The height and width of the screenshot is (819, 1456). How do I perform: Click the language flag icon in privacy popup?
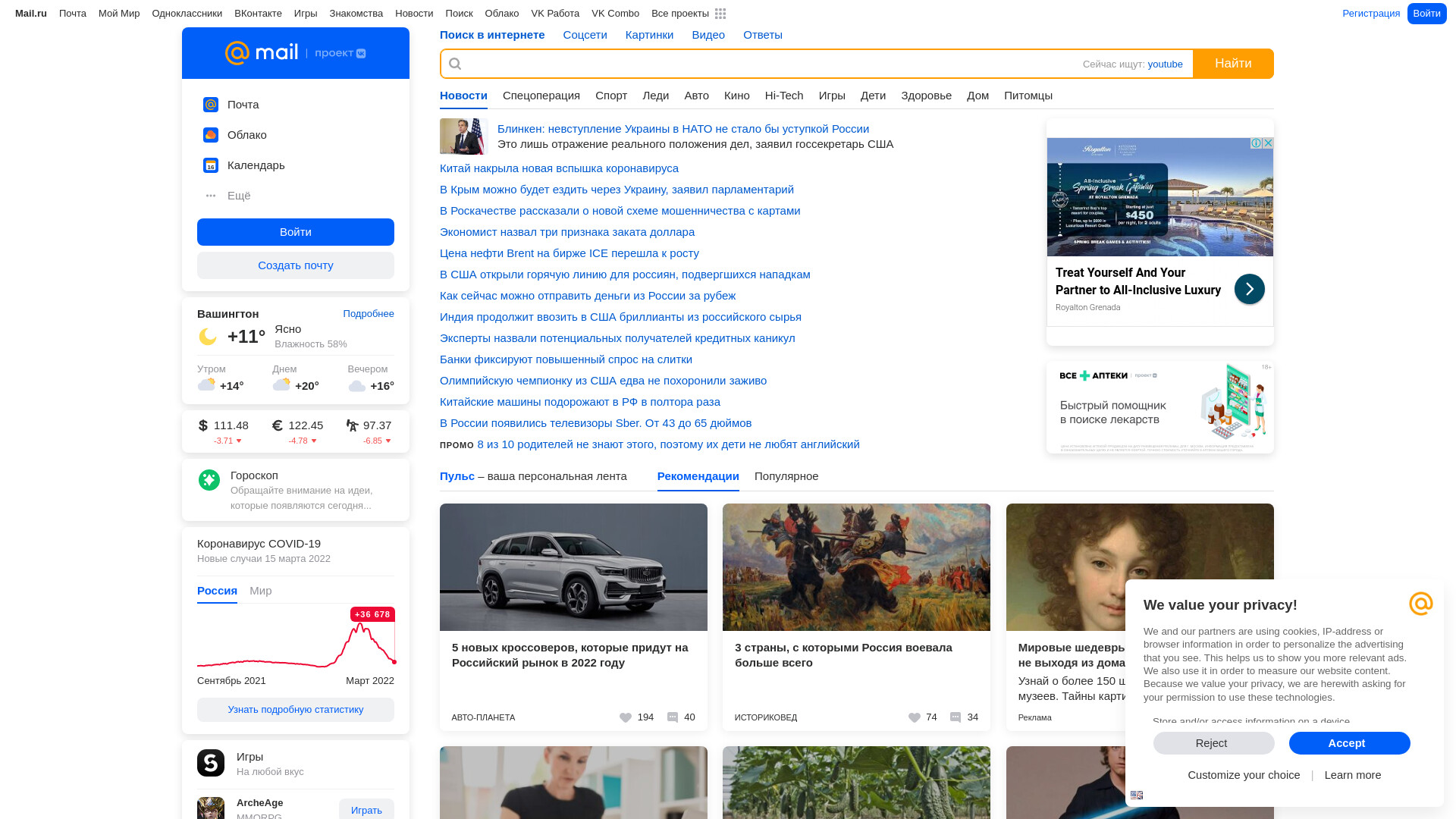click(x=1137, y=795)
